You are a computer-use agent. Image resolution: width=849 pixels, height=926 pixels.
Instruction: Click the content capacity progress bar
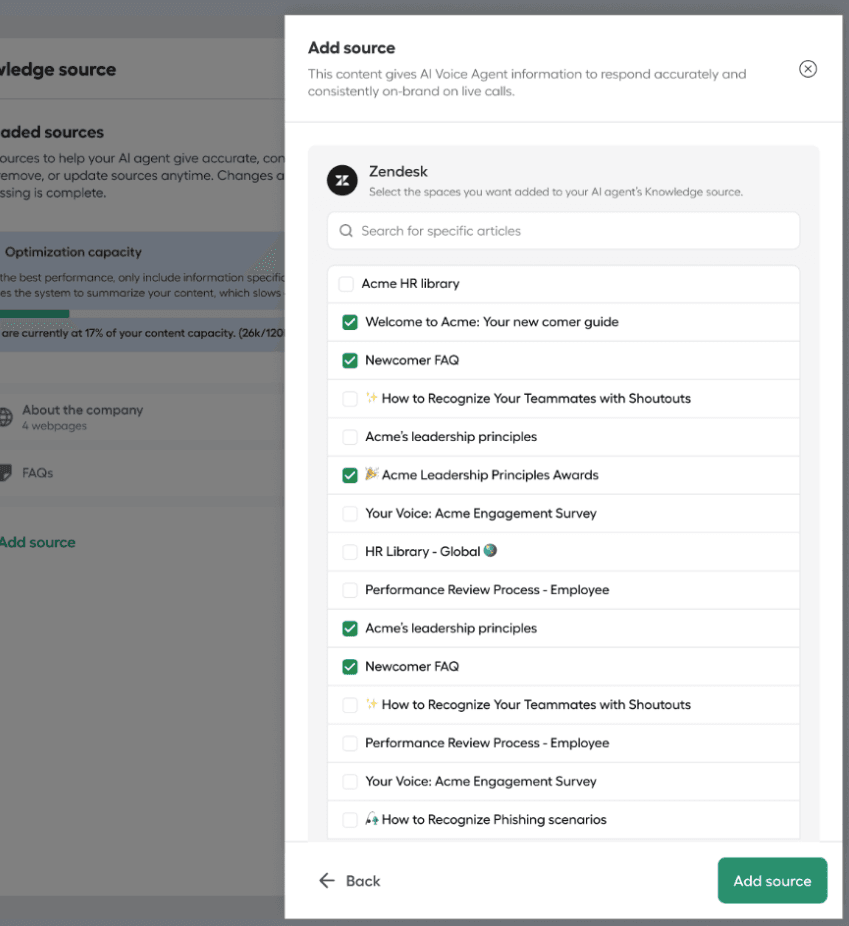(x=142, y=314)
